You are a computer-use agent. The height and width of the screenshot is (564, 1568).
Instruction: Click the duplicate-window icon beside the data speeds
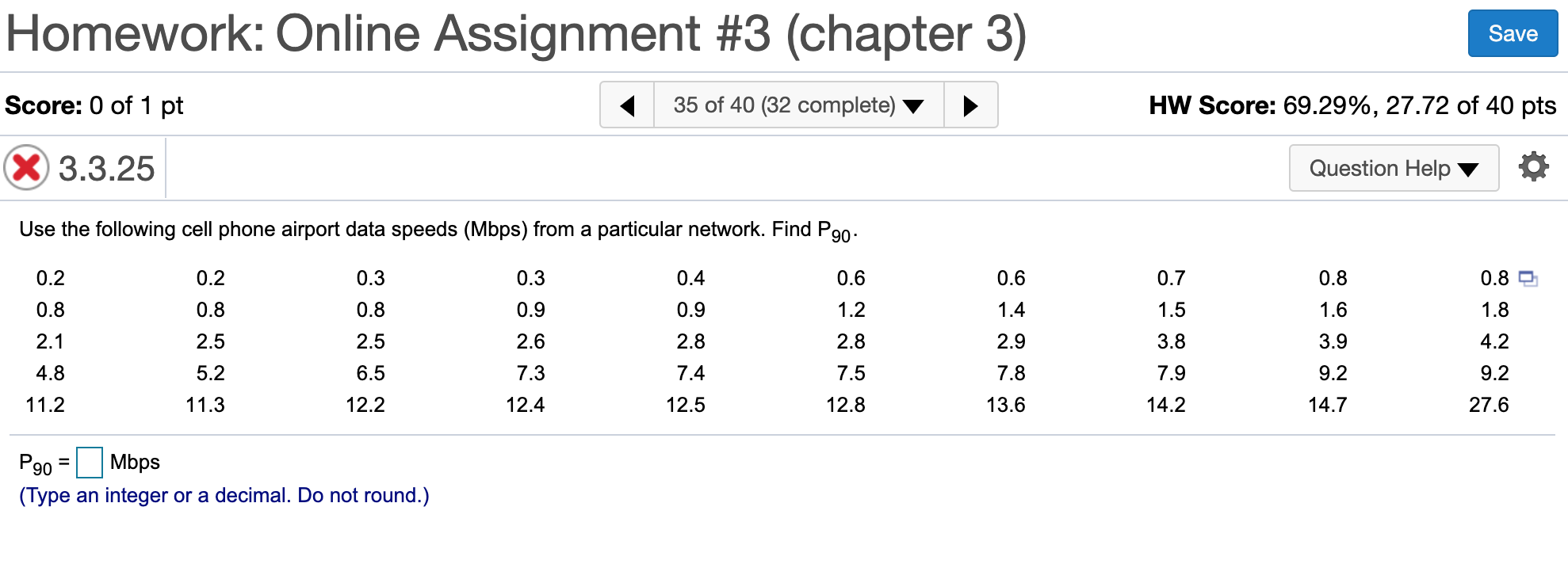[x=1529, y=278]
